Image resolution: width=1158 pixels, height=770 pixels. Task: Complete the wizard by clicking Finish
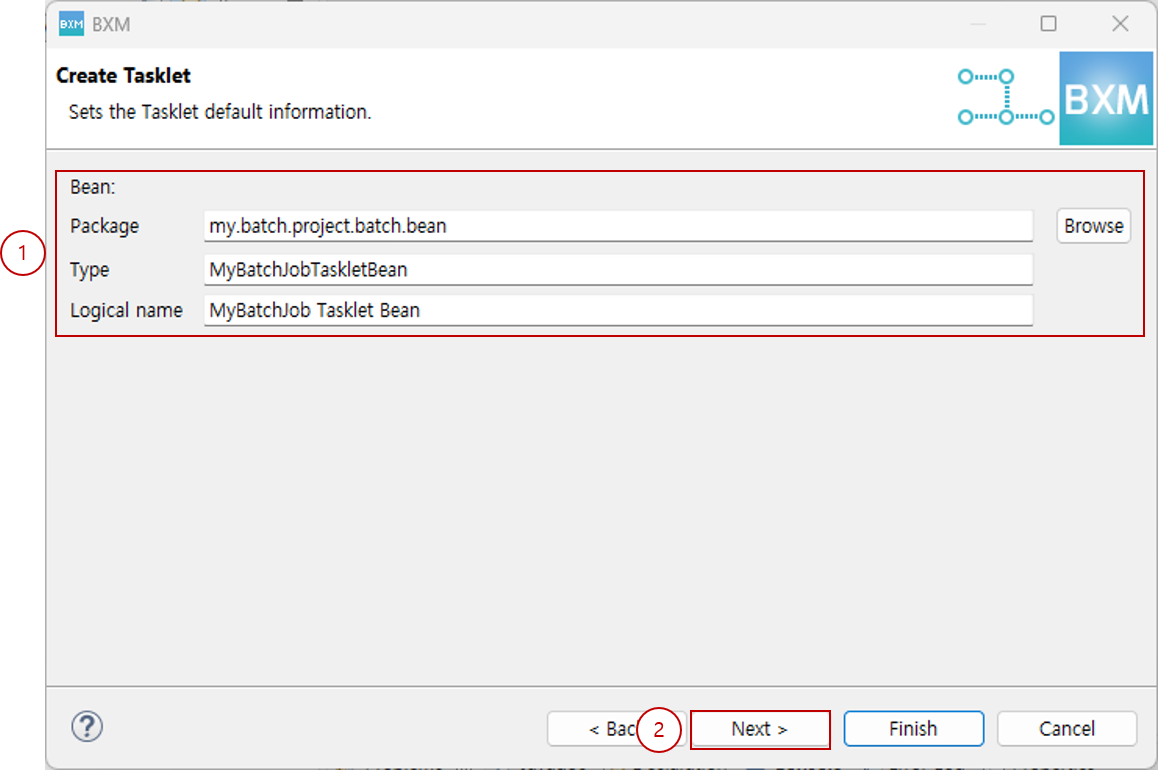pos(913,729)
